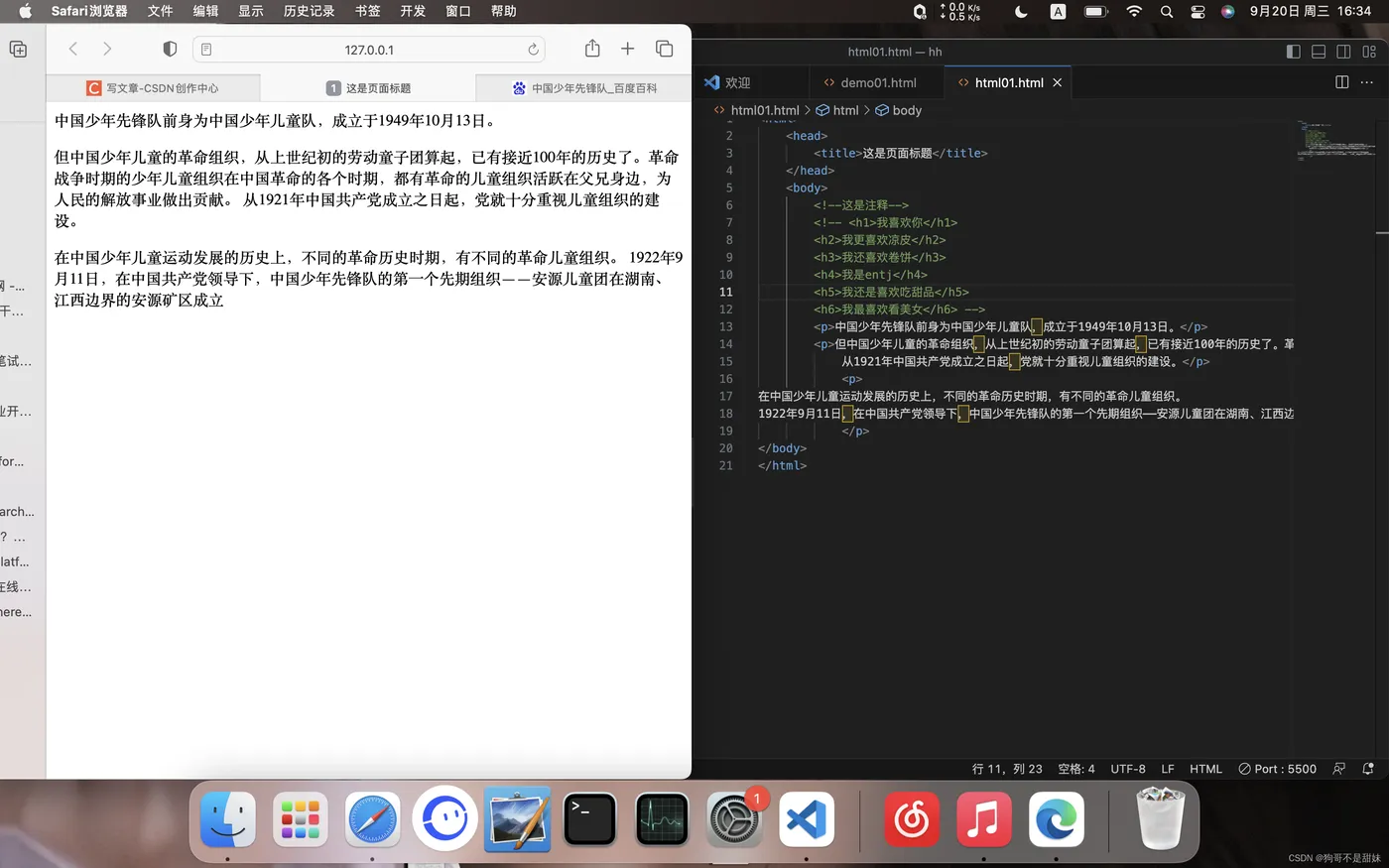Screen dimensions: 1389x868
Task: Open Apple Music from the Dock
Action: tap(983, 820)
